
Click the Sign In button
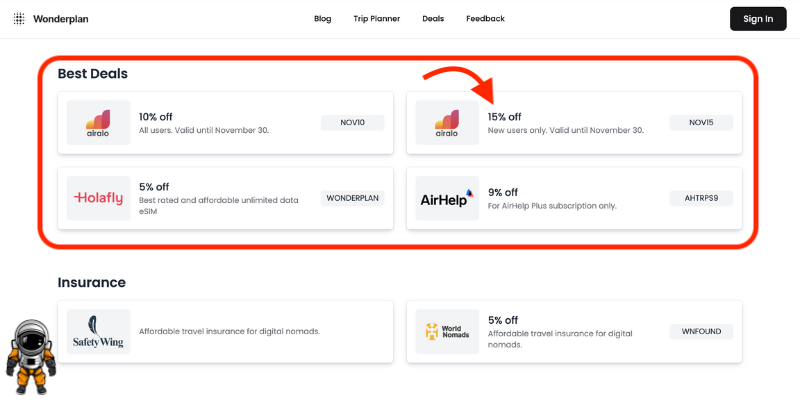(758, 19)
